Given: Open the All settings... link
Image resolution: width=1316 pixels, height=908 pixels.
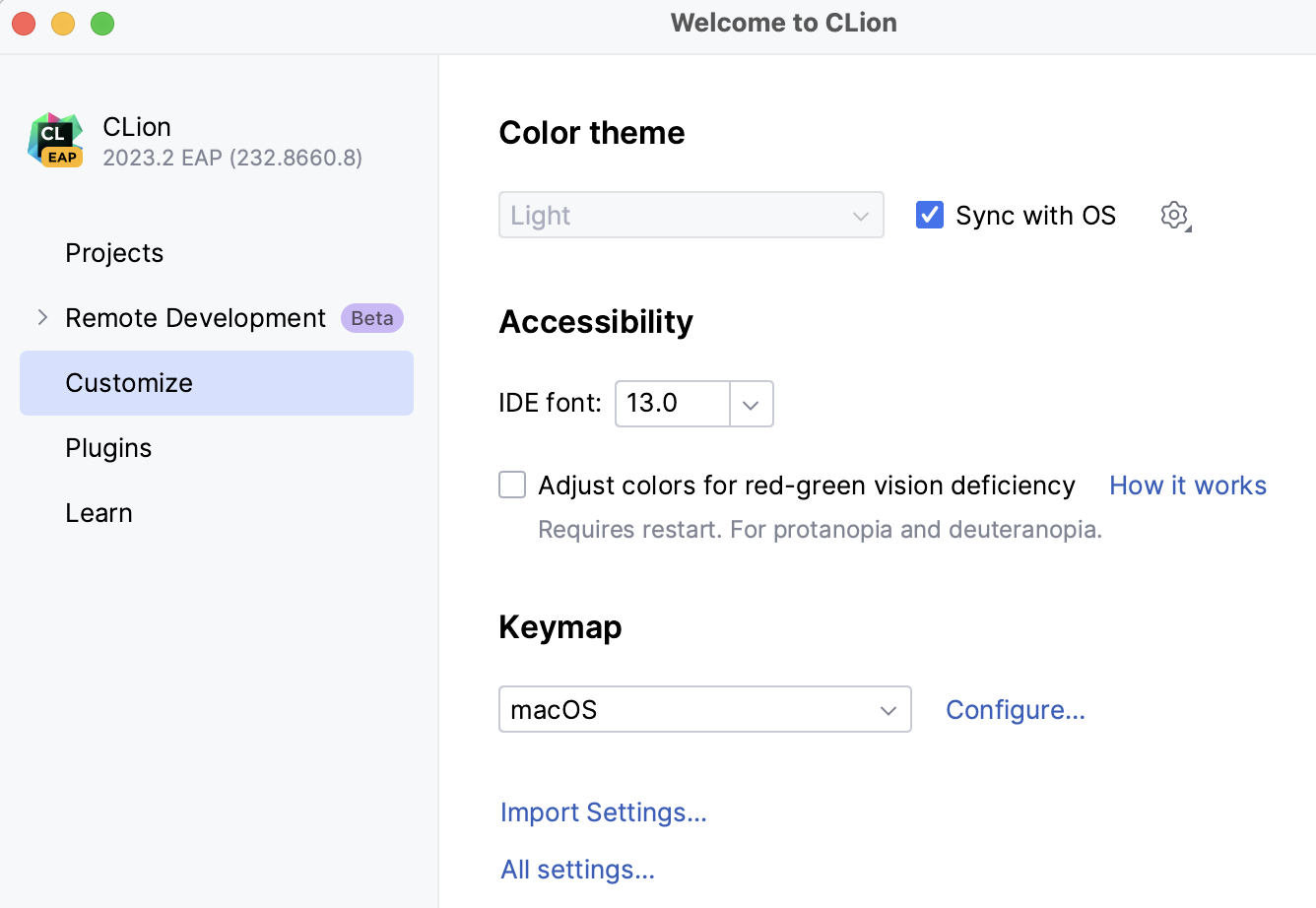Looking at the screenshot, I should tap(577, 870).
